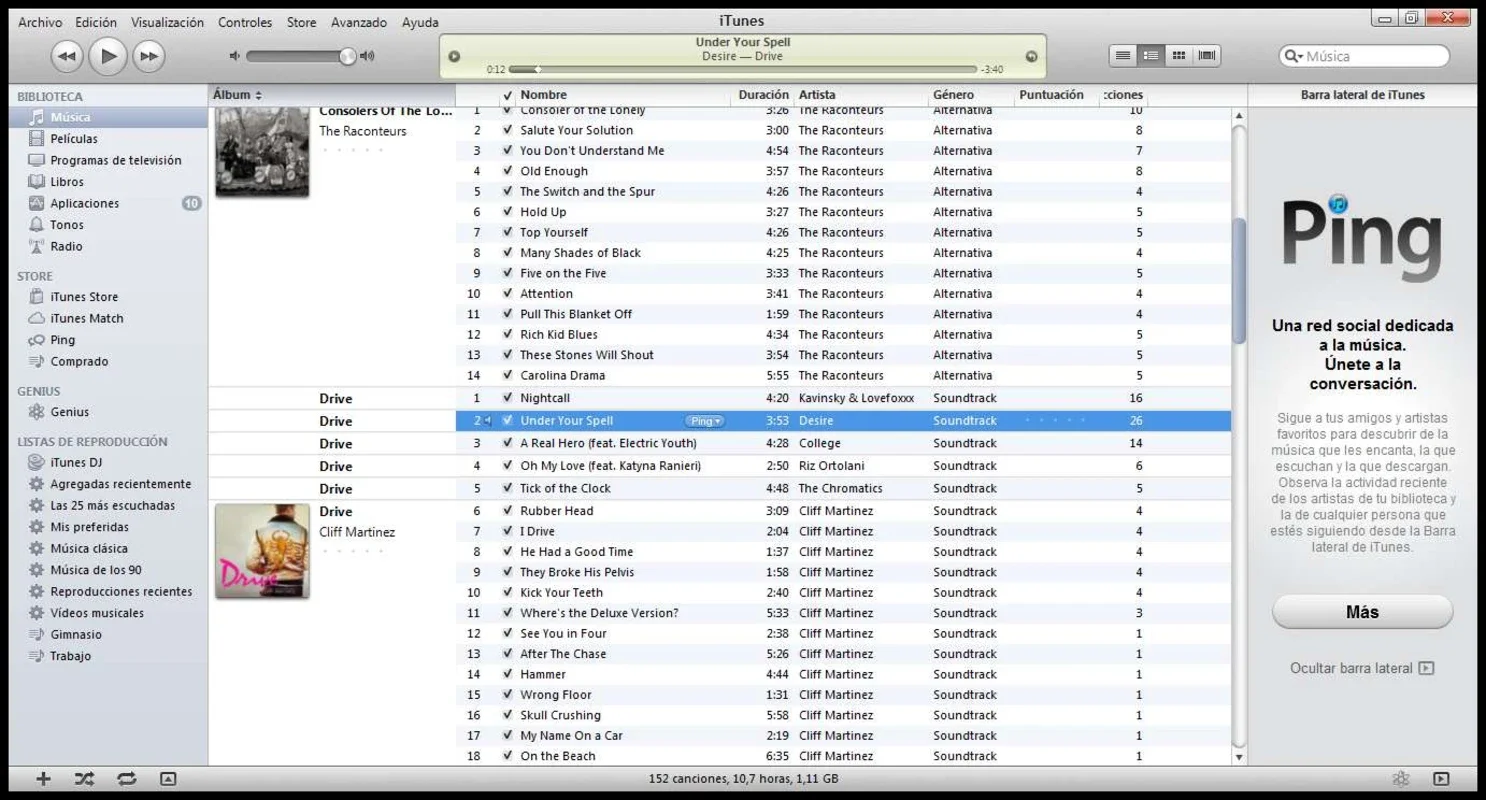Sort by the Artista column header
Viewport: 1486px width, 800px height.
861,95
